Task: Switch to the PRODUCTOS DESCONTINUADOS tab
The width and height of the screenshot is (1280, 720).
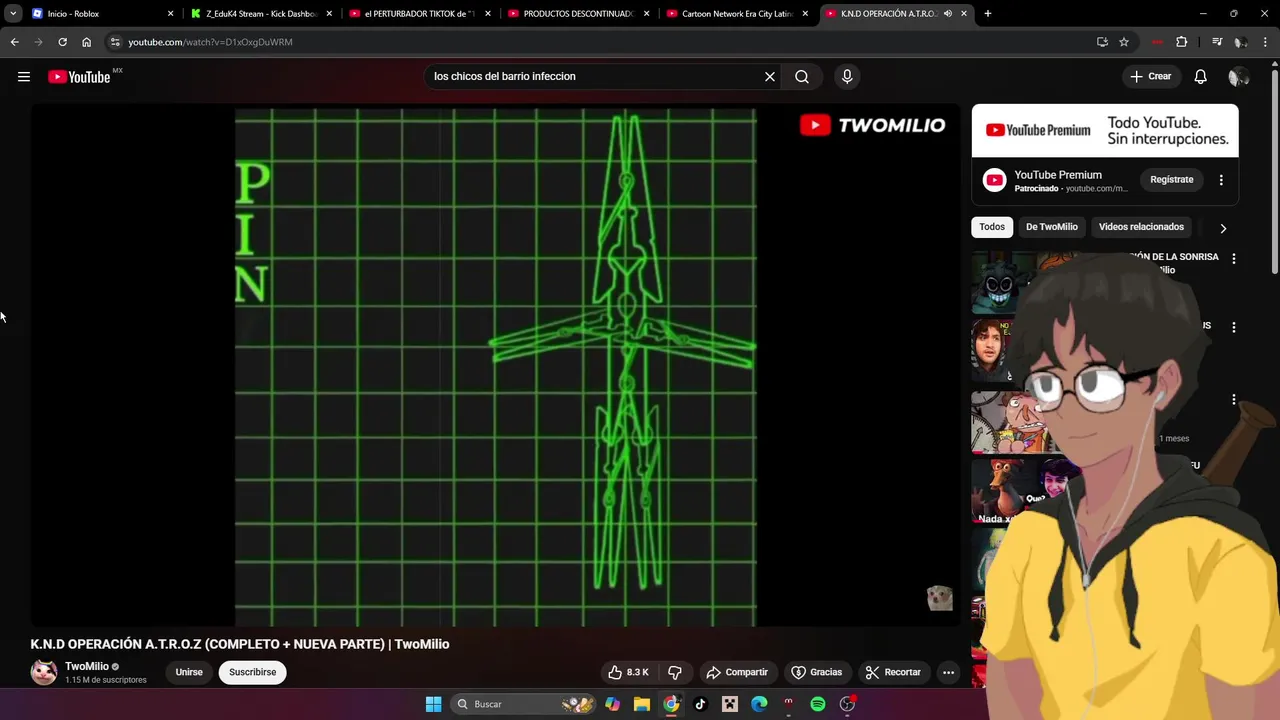Action: click(x=578, y=14)
